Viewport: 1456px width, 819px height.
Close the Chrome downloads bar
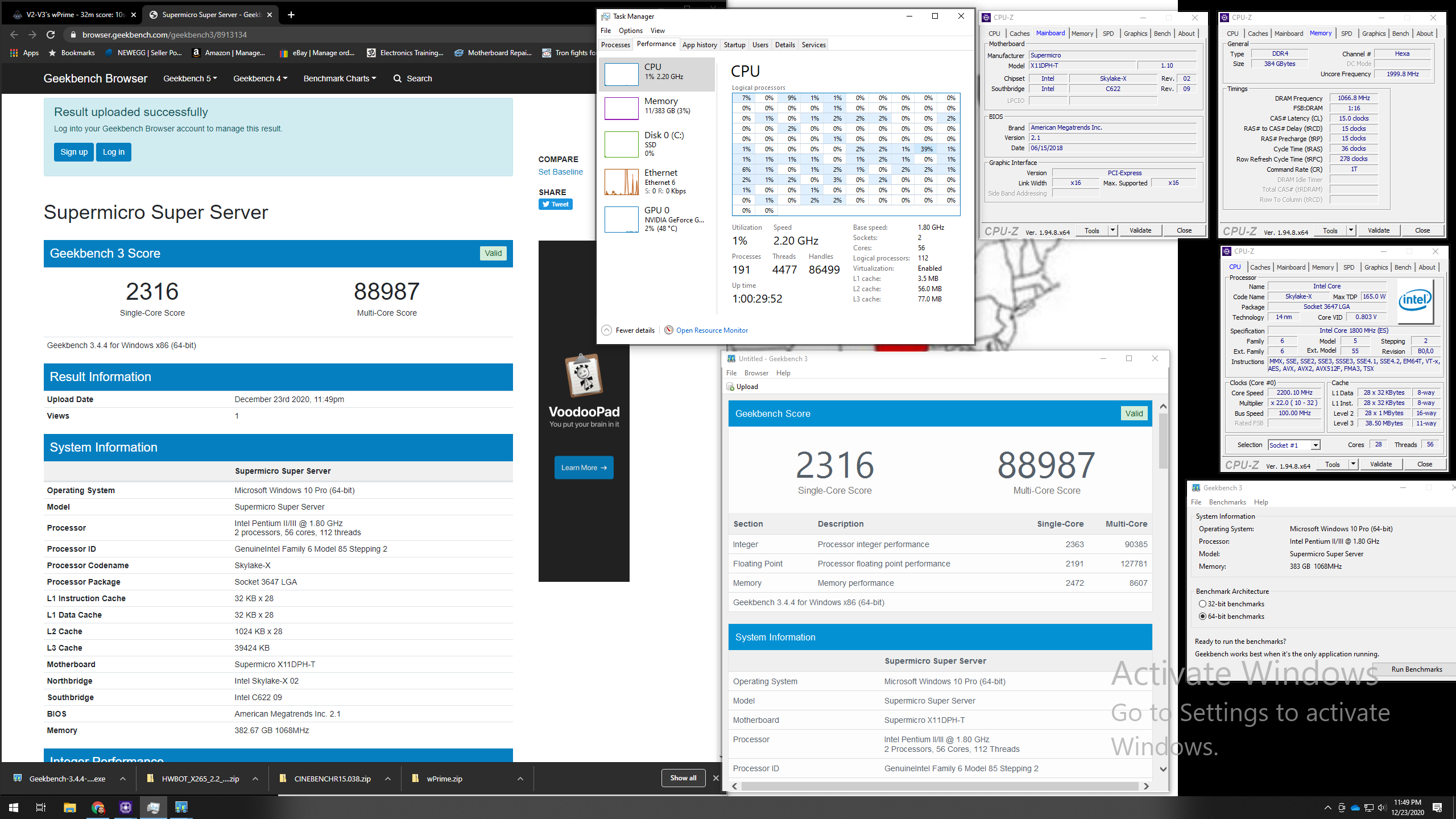pos(715,778)
